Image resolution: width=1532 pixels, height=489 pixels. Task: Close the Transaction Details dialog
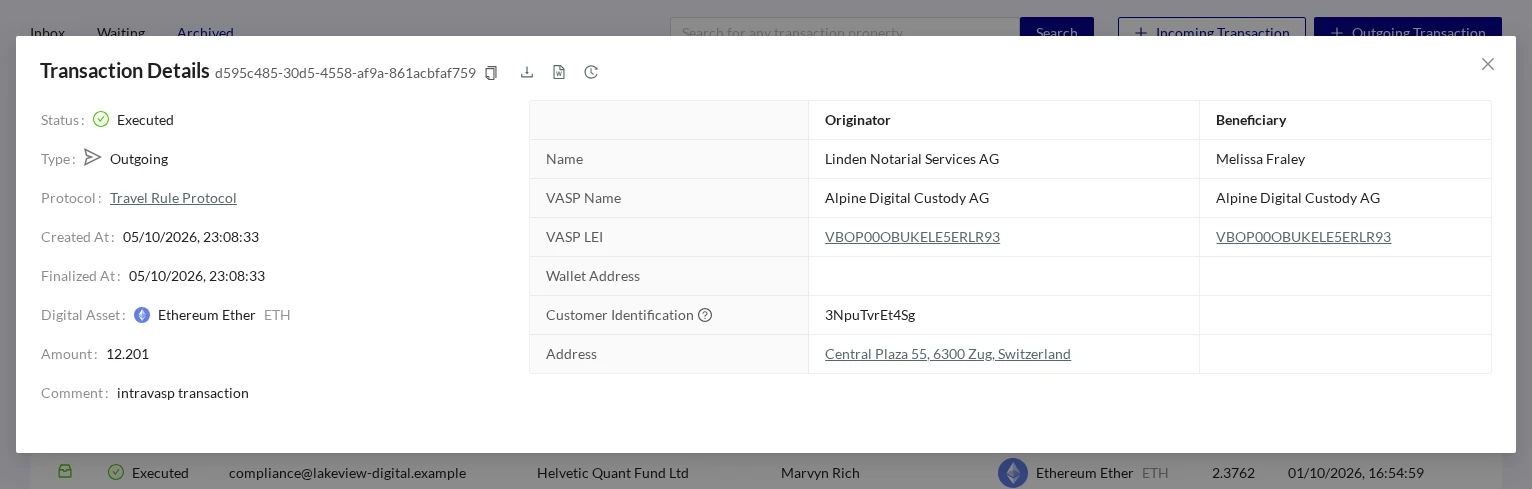click(1488, 64)
